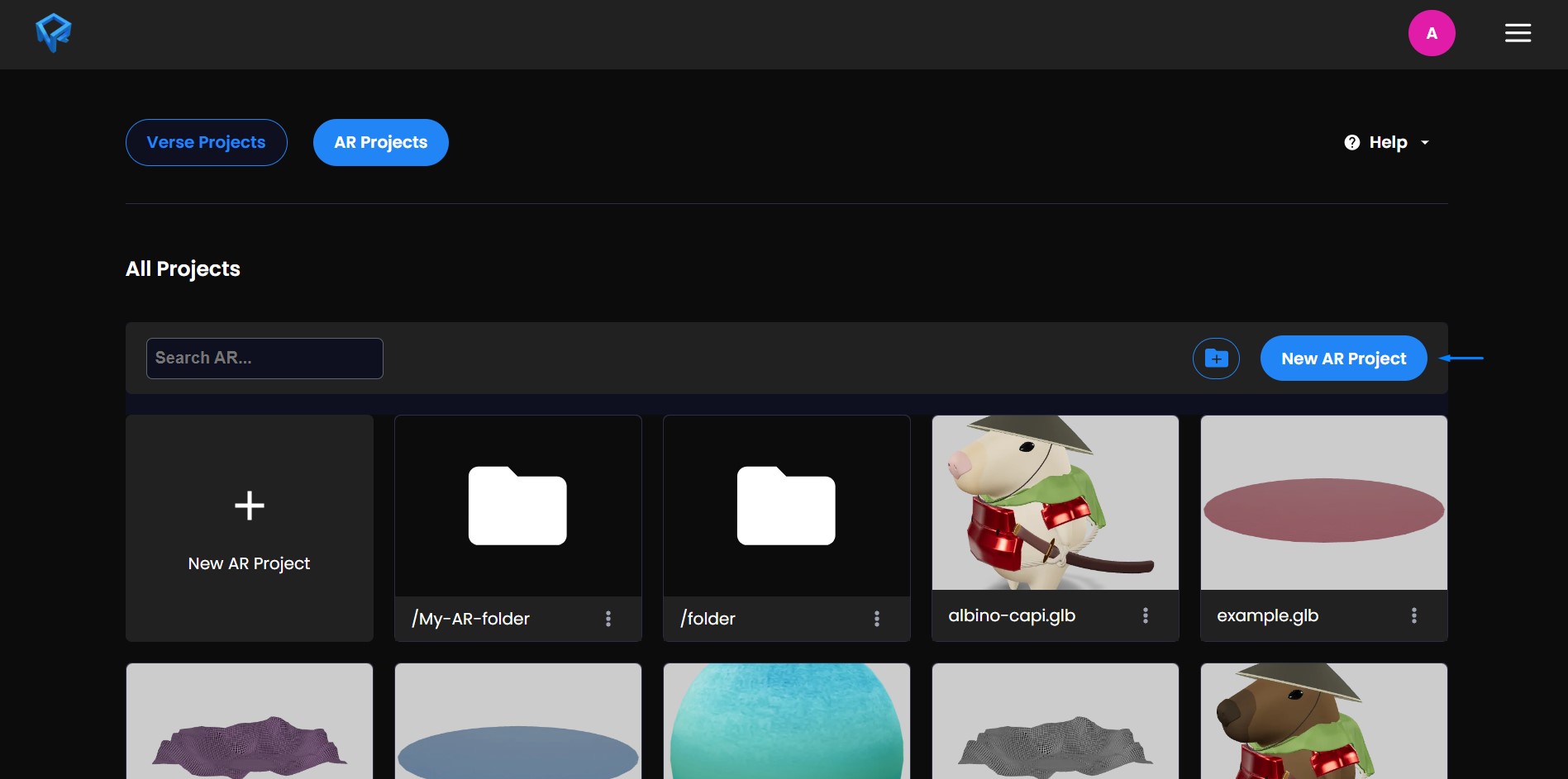Click the Help question mark icon
1568x779 pixels.
pyautogui.click(x=1352, y=142)
